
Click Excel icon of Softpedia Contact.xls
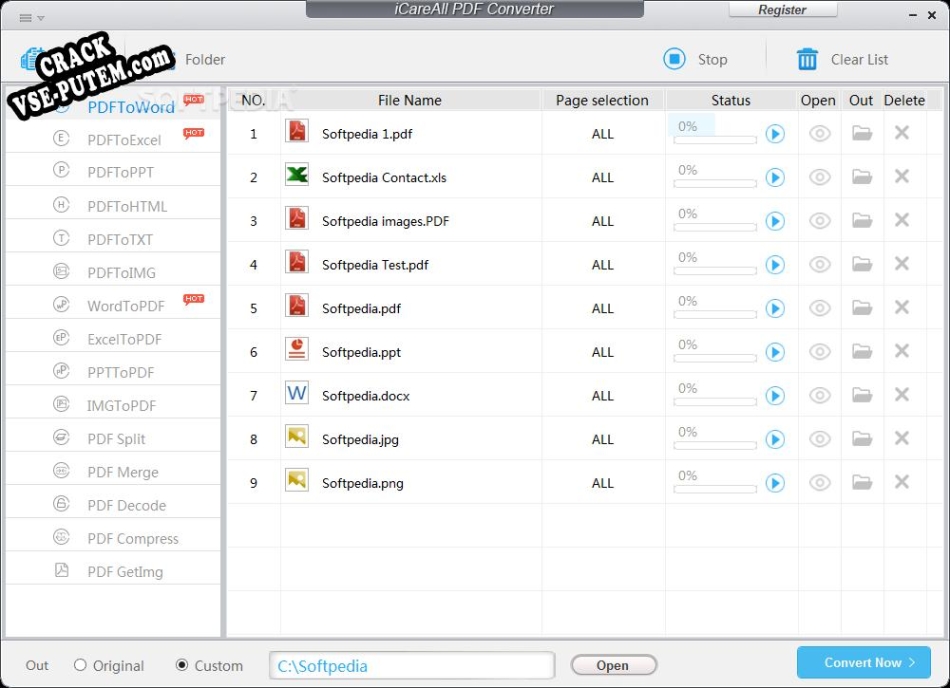(x=297, y=174)
